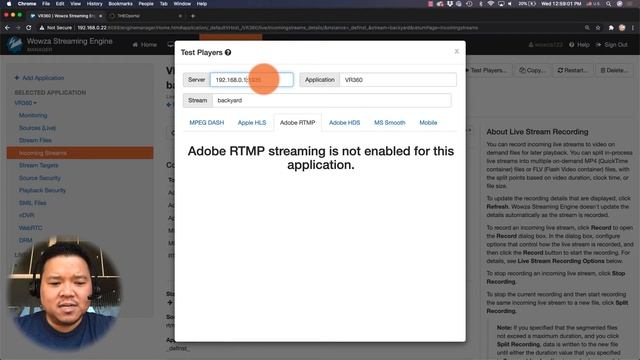640x360 pixels.
Task: Click the Not Secure warning indicator
Action: [56, 28]
